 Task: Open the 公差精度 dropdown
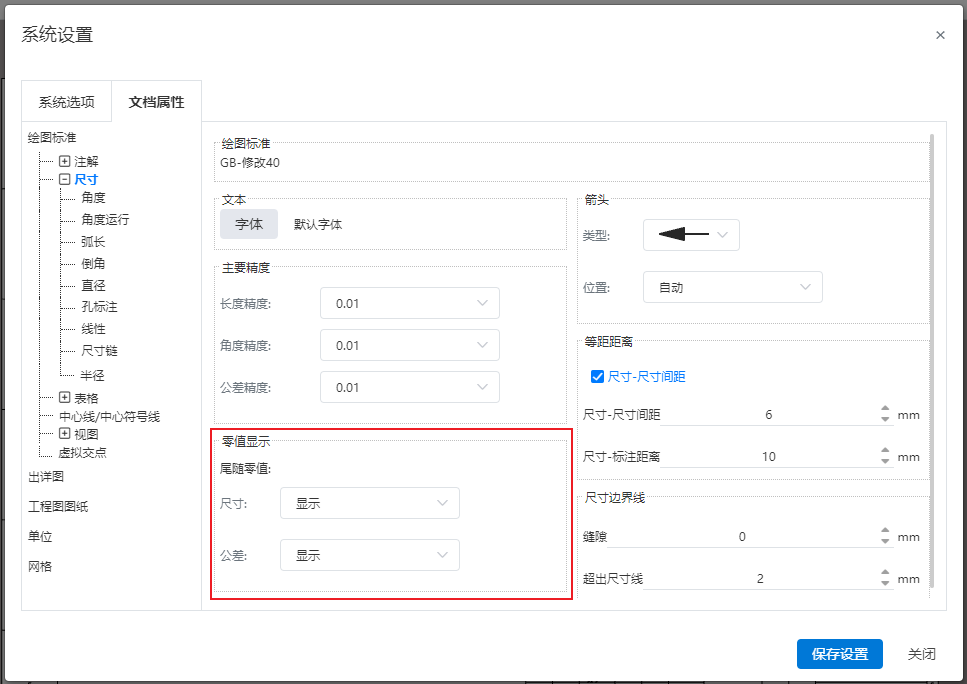[x=409, y=387]
